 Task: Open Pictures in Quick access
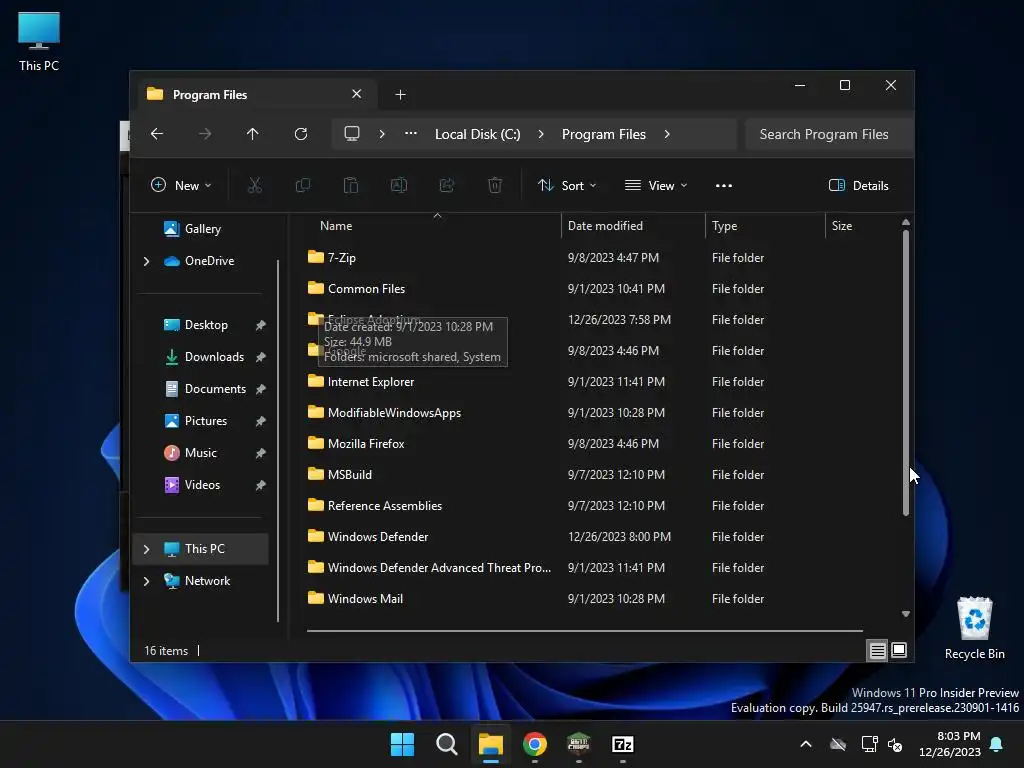coord(205,421)
